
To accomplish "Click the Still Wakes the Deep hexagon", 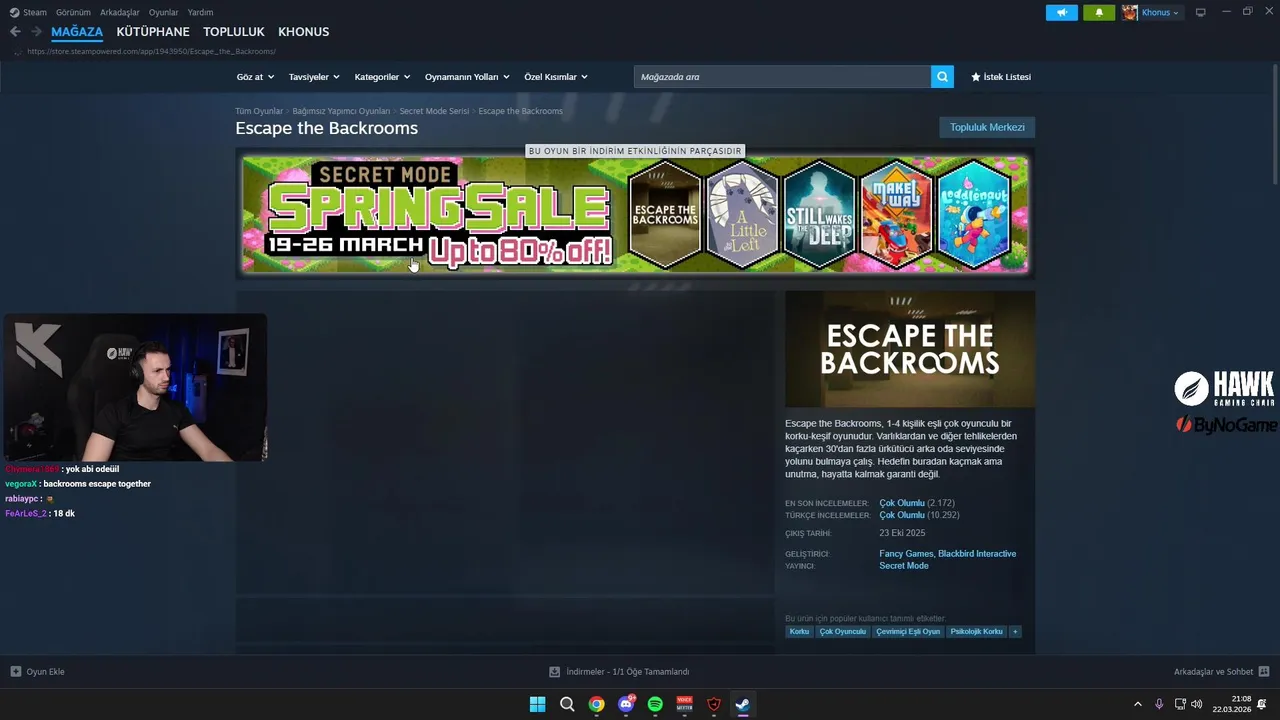I will coord(820,214).
